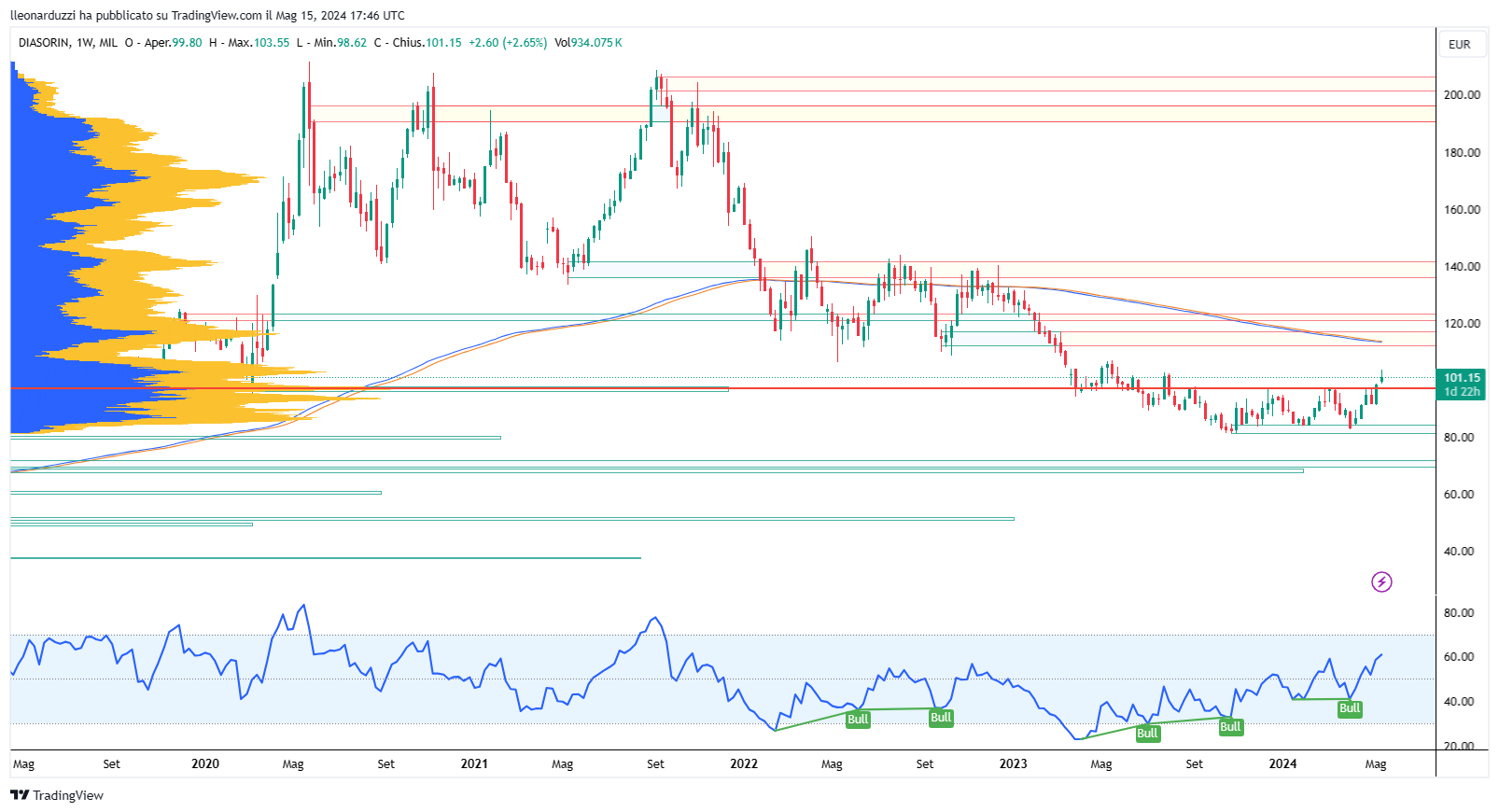Click the Min.98.62 low value
This screenshot has height=812, width=1499.
pyautogui.click(x=340, y=43)
